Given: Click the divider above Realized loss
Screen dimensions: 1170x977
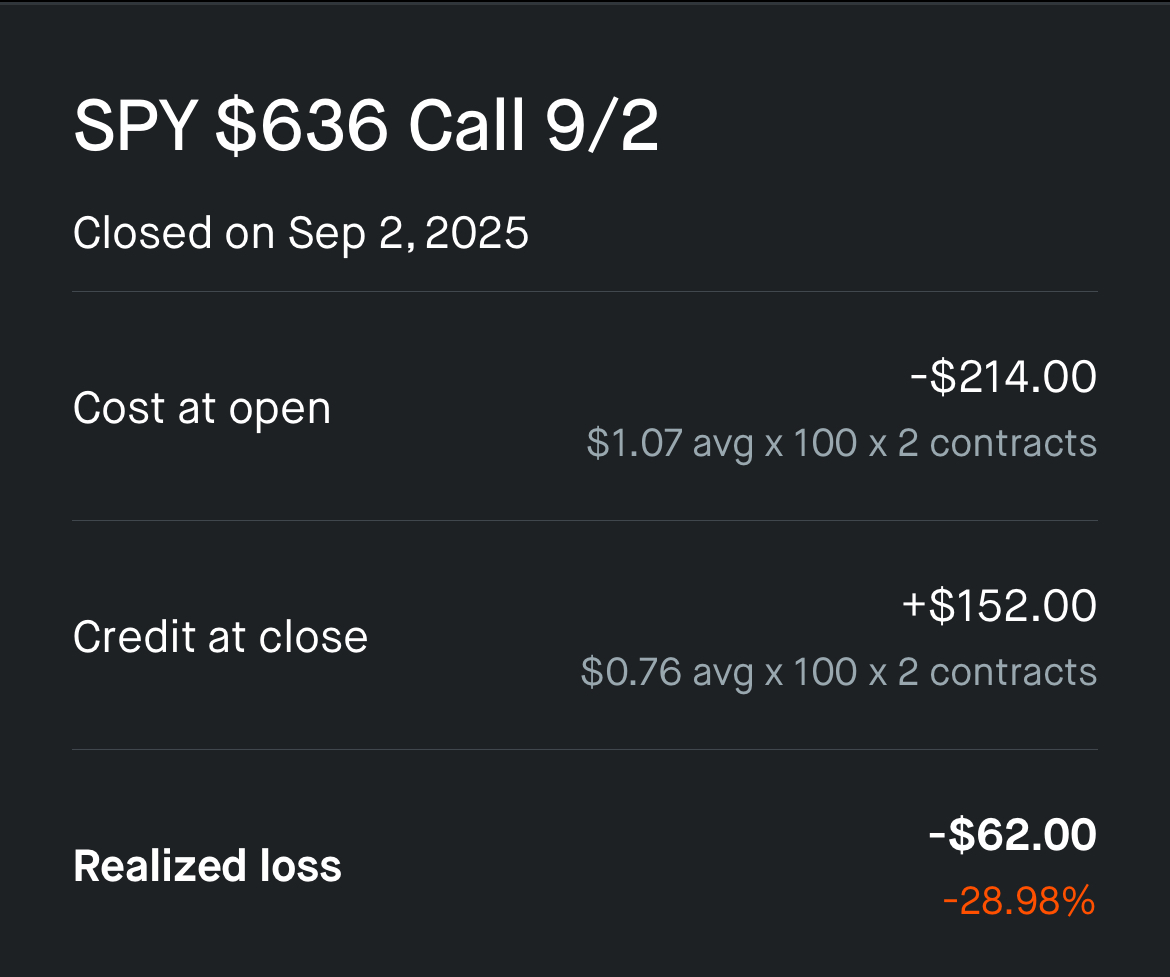Looking at the screenshot, I should tap(585, 749).
